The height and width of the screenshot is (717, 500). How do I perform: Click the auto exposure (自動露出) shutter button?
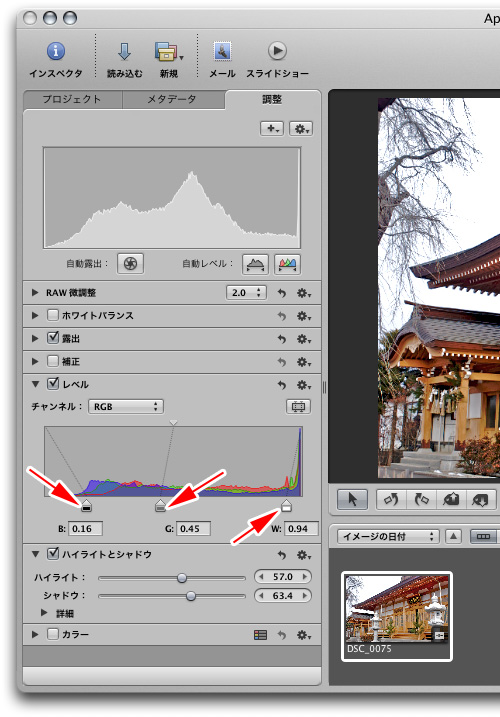coord(130,263)
